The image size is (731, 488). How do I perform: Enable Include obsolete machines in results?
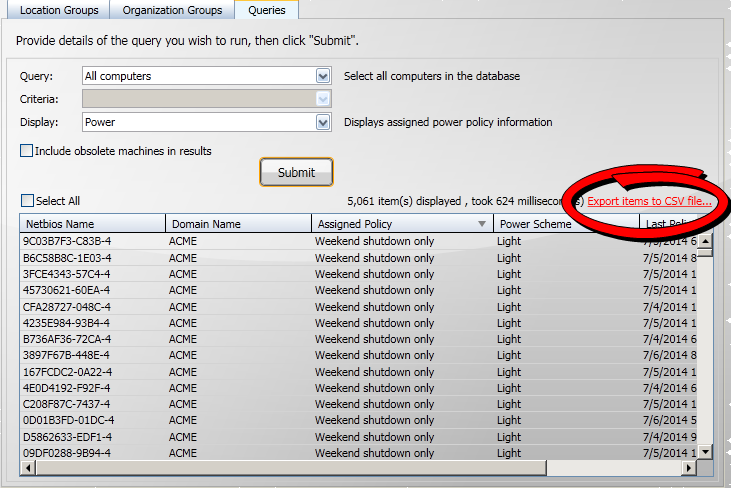pyautogui.click(x=27, y=151)
